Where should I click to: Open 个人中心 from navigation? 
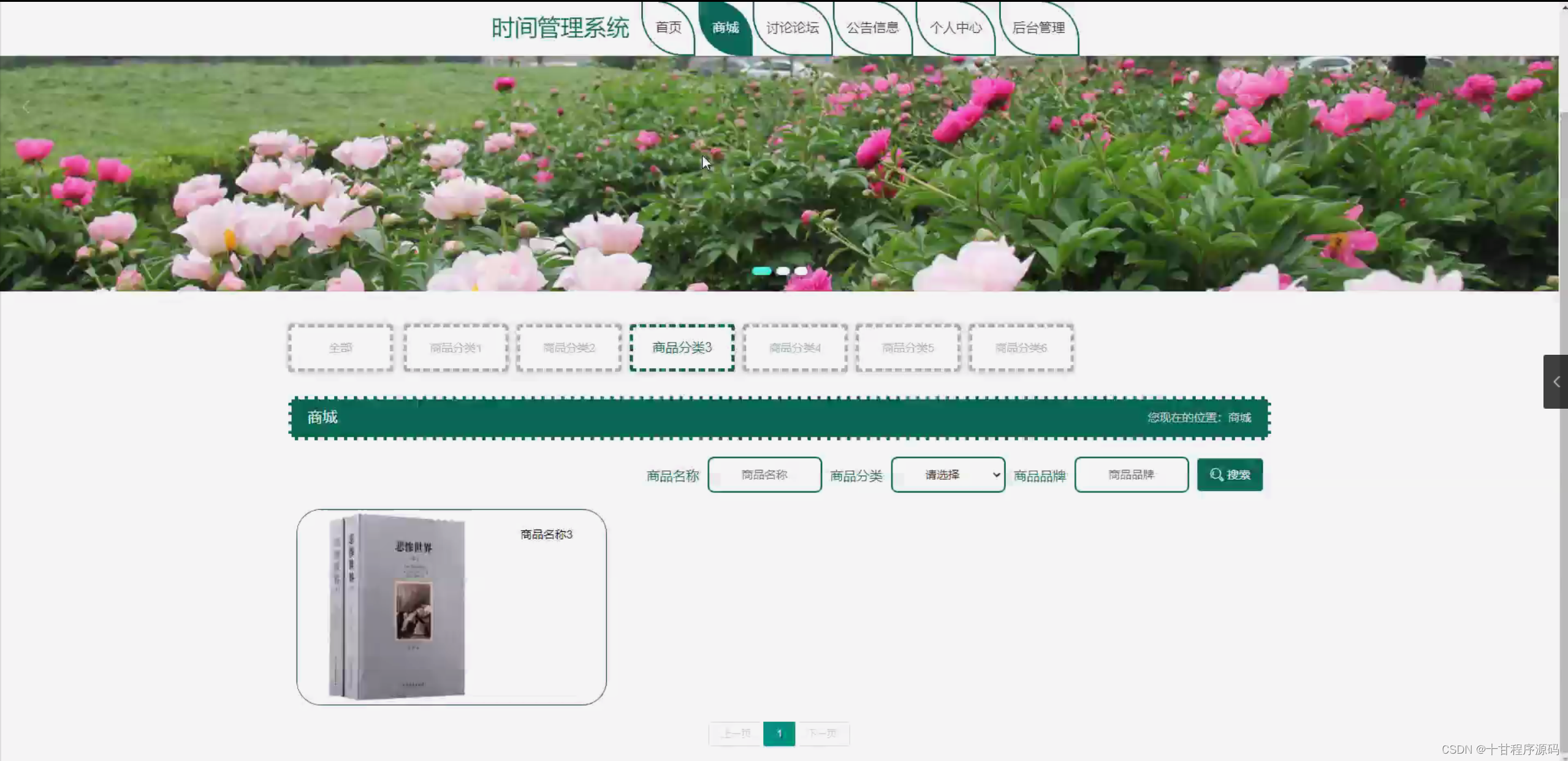tap(955, 28)
